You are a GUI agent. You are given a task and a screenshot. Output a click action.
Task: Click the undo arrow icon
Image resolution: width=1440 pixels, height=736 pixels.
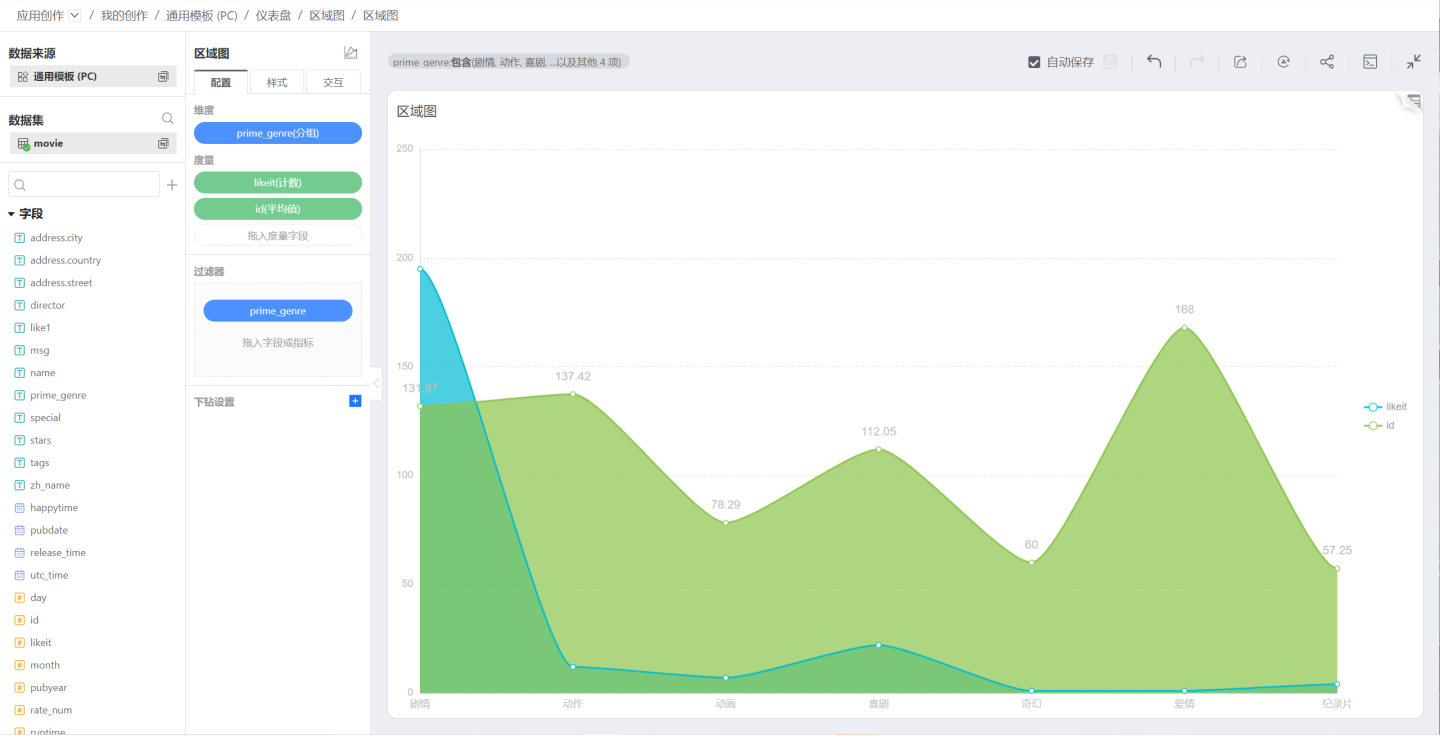(x=1154, y=62)
